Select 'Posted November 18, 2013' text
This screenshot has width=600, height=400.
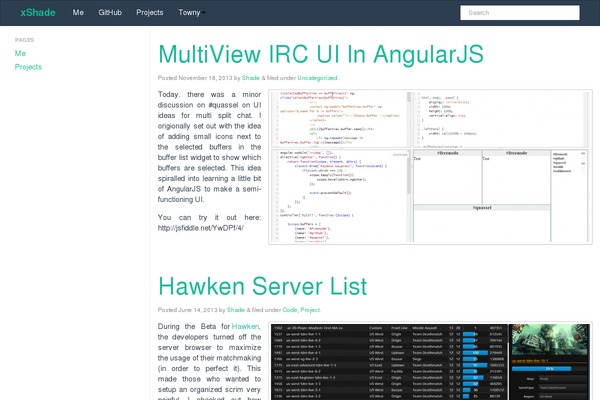(x=195, y=78)
